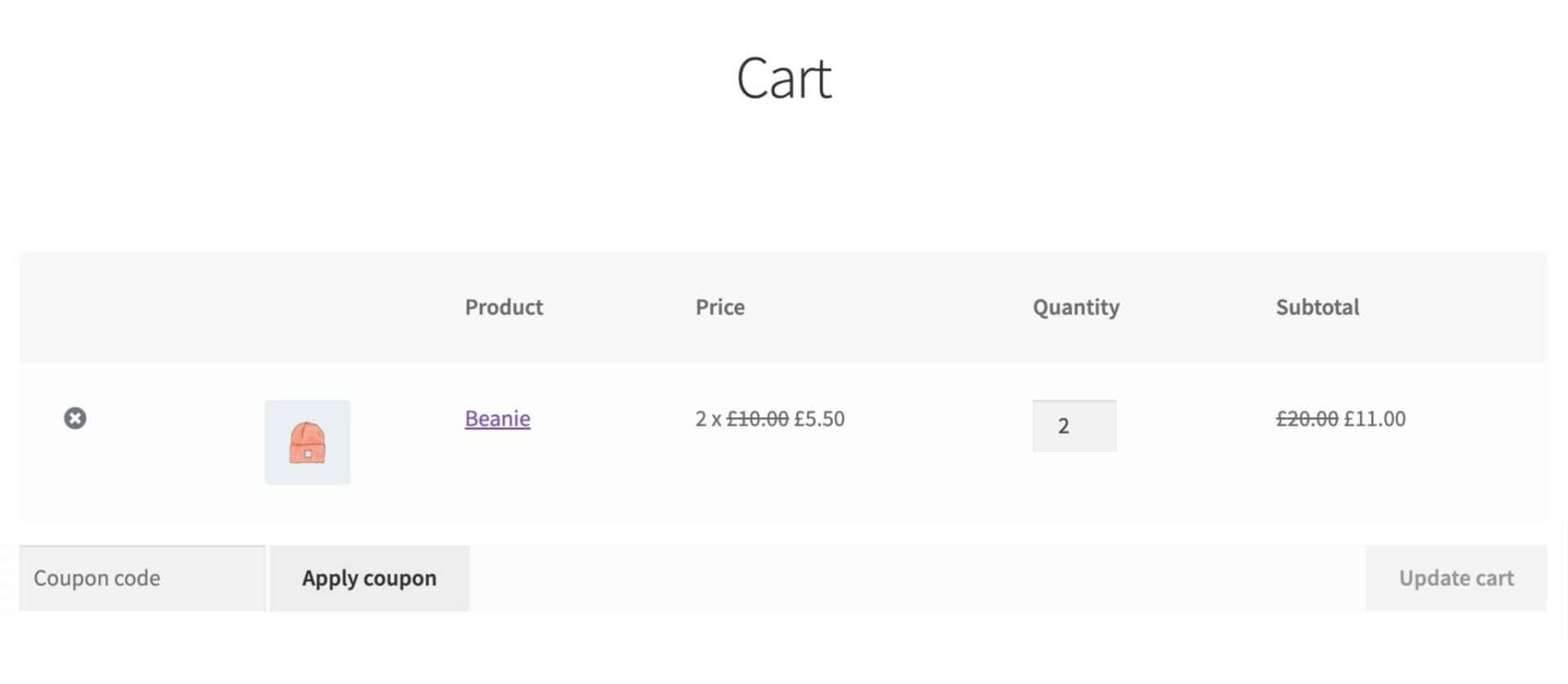This screenshot has height=684, width=1568.
Task: Click the Price column header
Action: click(719, 307)
